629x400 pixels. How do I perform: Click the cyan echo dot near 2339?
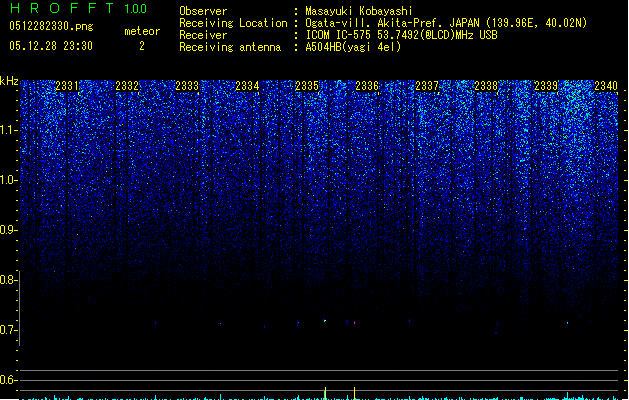coord(567,323)
